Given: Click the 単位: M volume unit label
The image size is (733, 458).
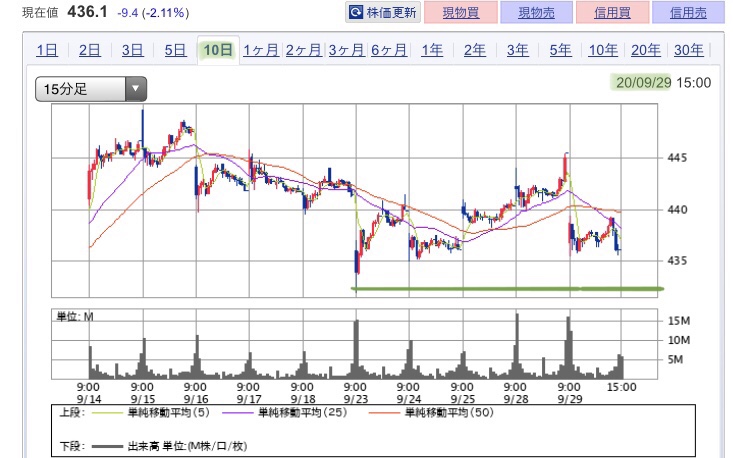Looking at the screenshot, I should coord(75,316).
